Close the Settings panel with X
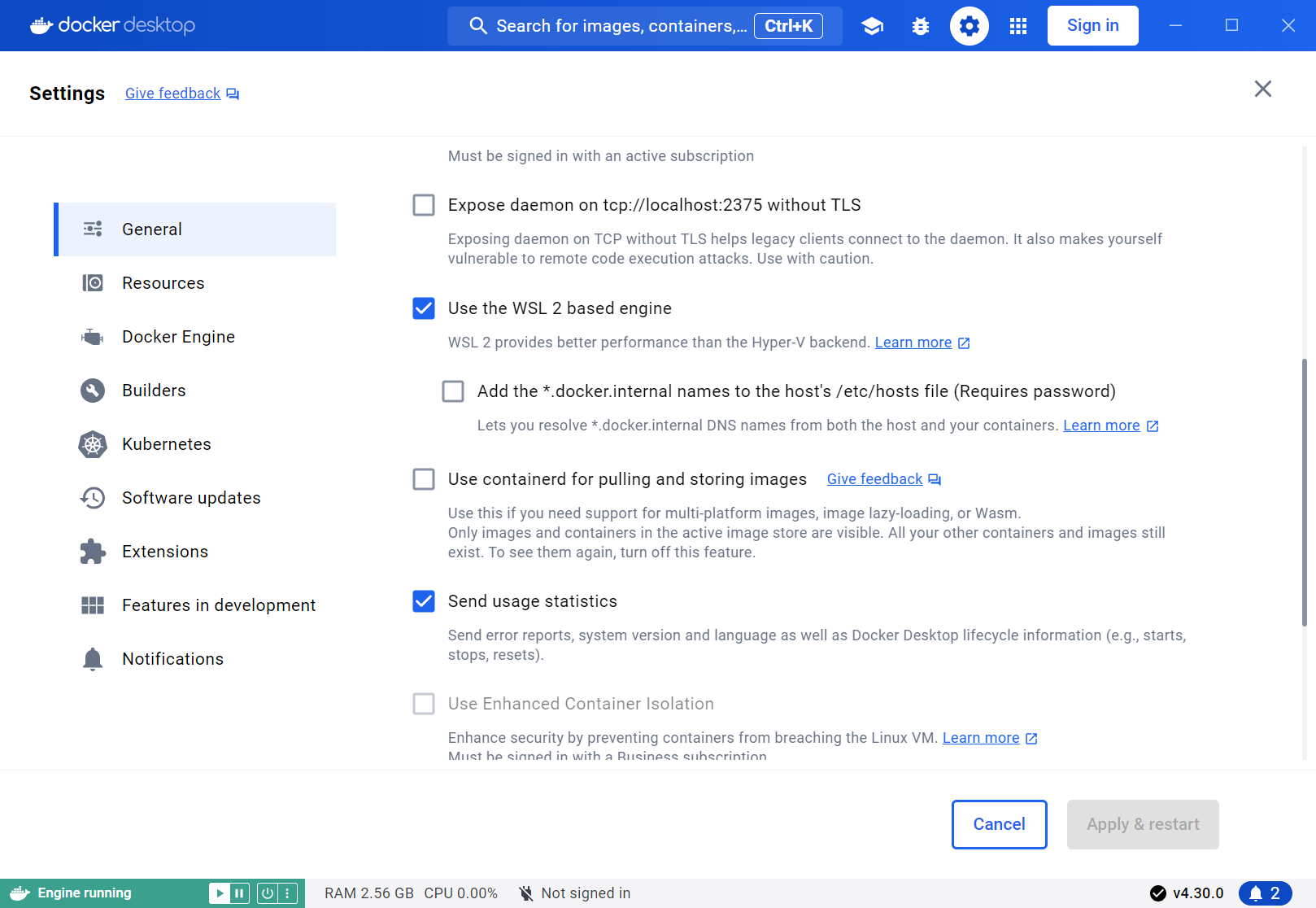The width and height of the screenshot is (1316, 908). 1262,89
